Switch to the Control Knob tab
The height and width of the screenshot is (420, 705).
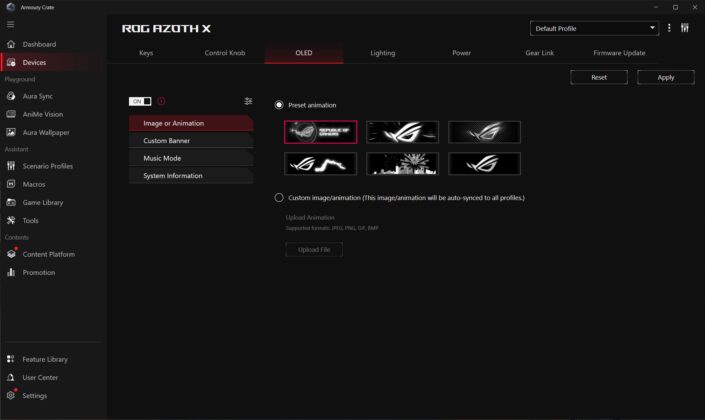[225, 53]
